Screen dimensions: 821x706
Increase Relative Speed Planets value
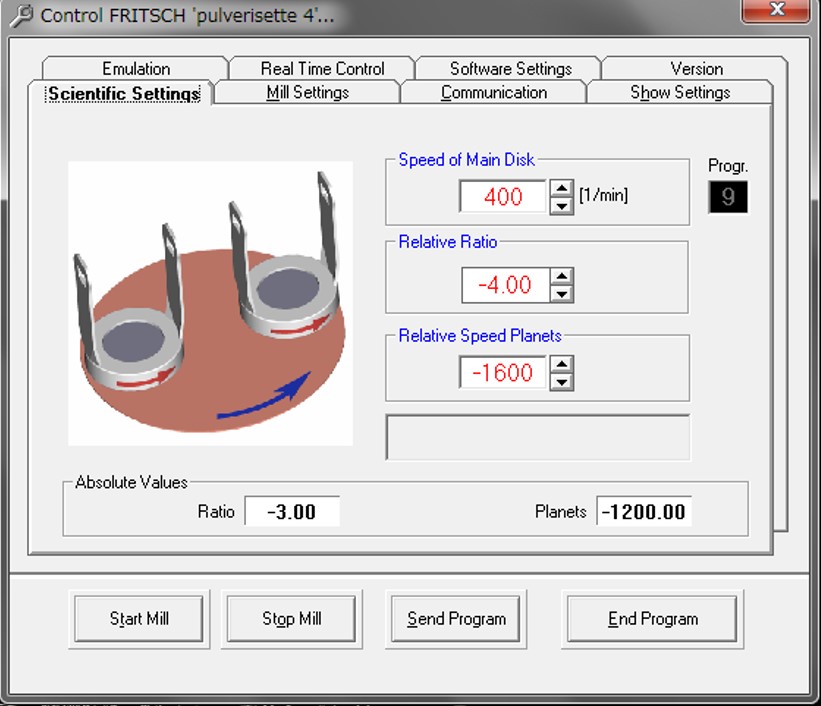[562, 365]
